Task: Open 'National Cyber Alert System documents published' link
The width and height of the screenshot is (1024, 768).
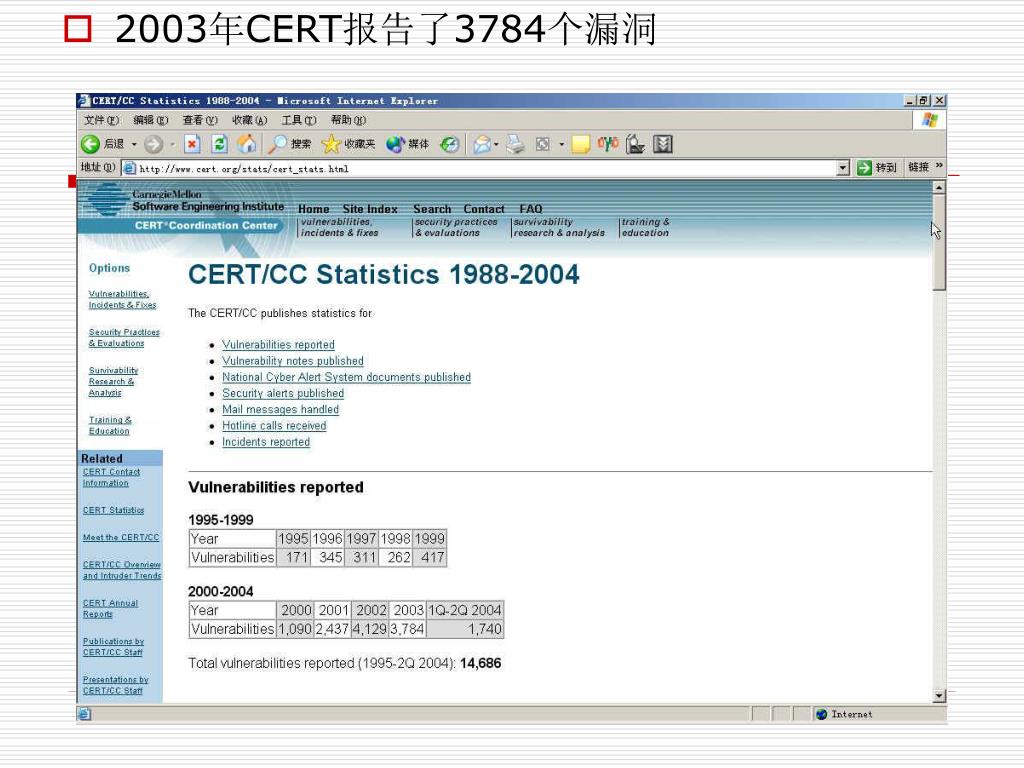Action: point(346,377)
